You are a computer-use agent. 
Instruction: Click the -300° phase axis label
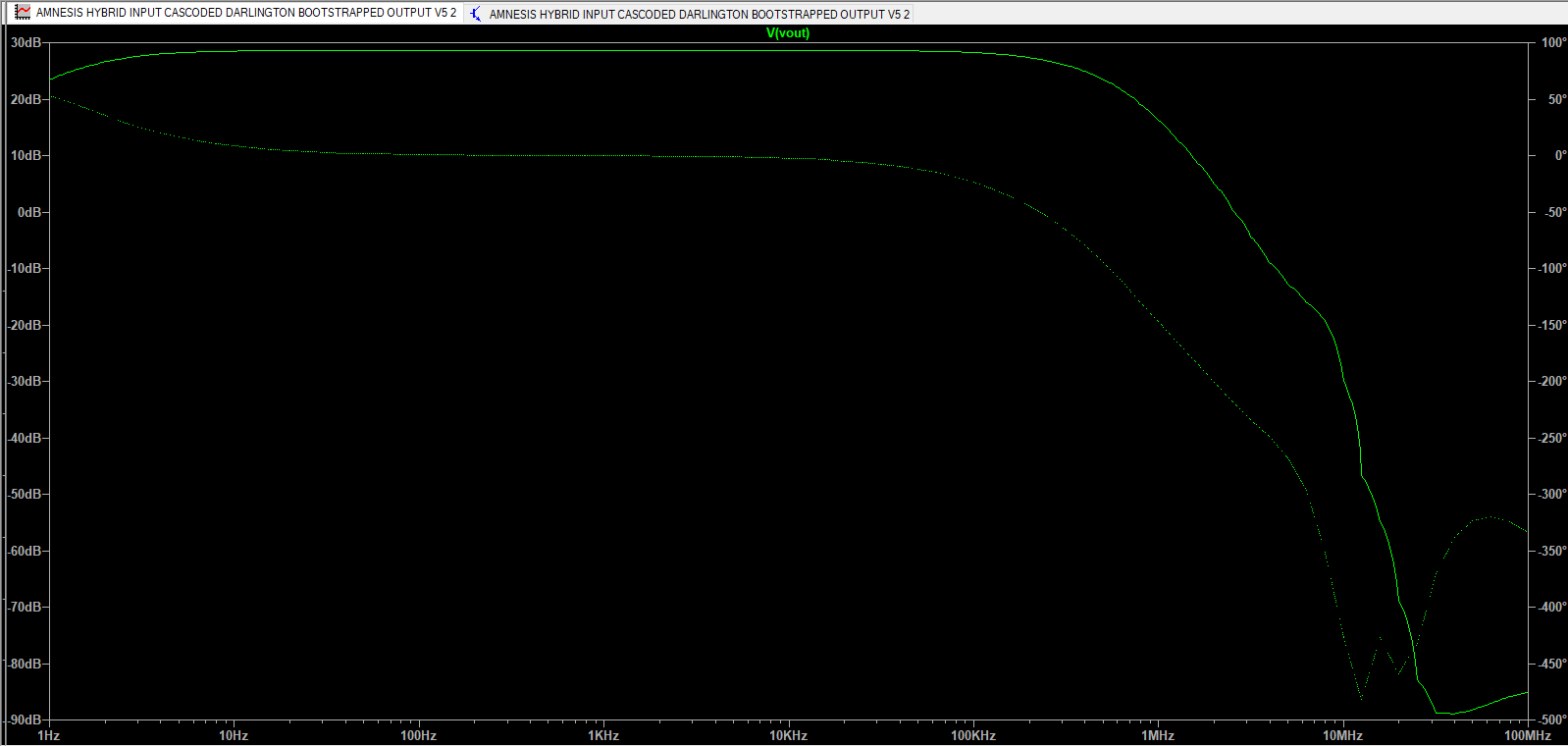[1551, 495]
